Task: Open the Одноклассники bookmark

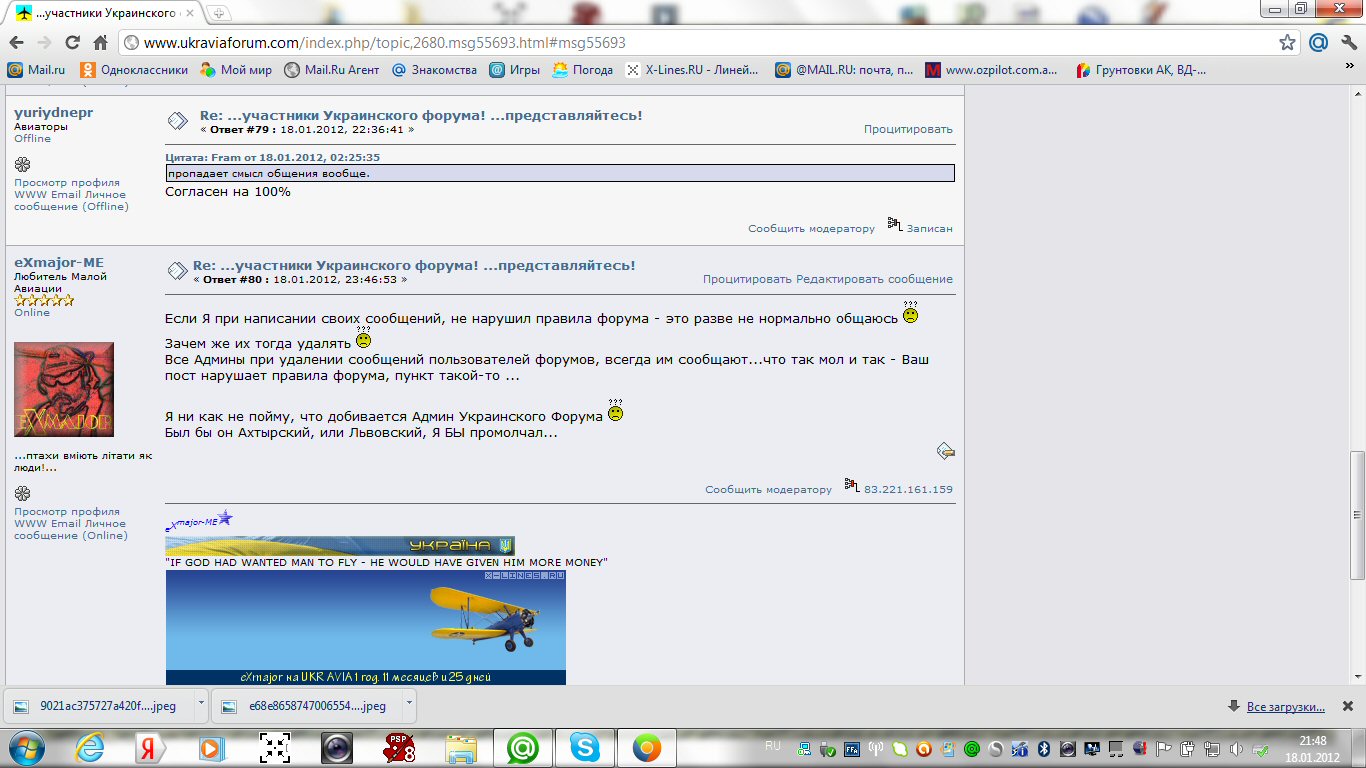Action: [x=134, y=70]
